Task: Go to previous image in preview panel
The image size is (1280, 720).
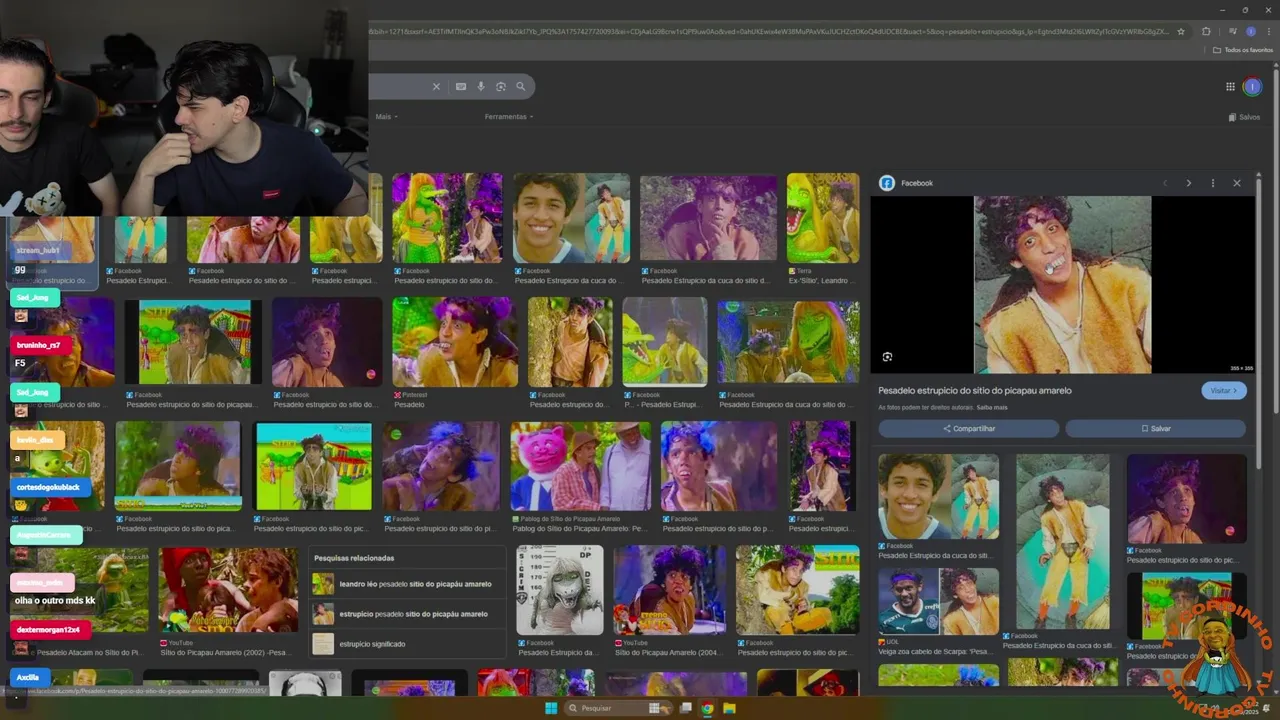Action: click(x=1165, y=183)
